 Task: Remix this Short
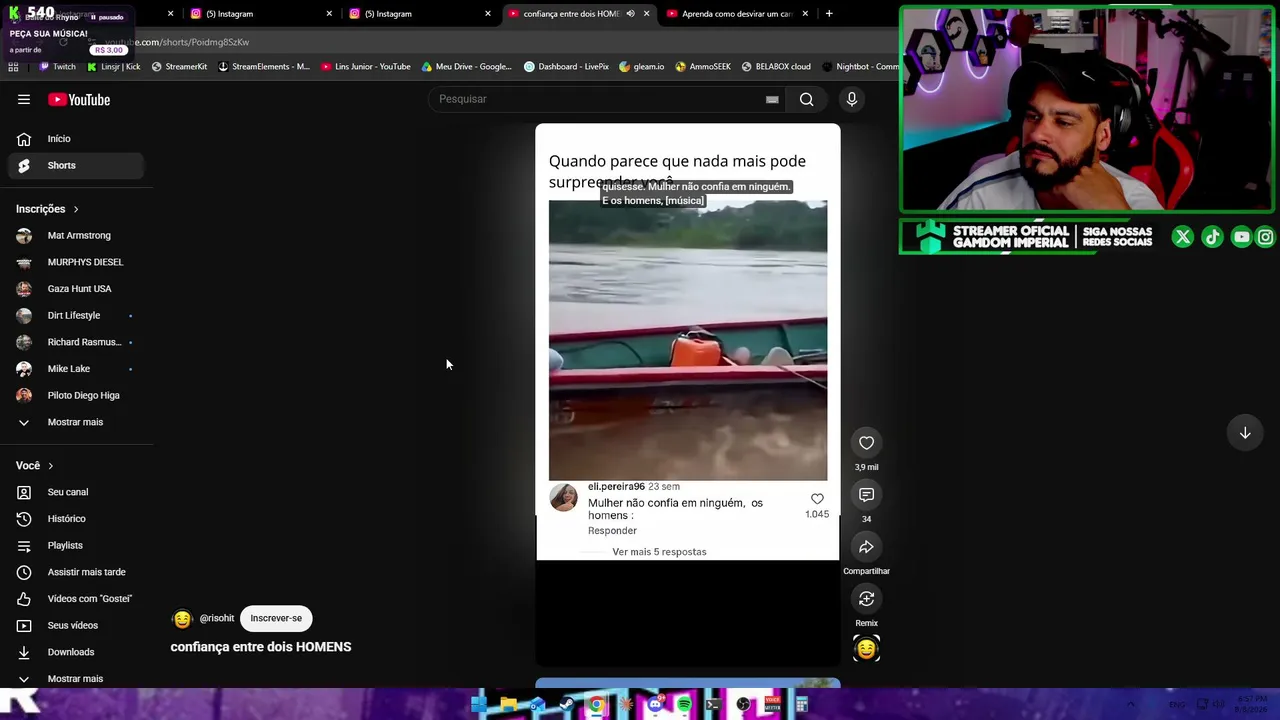(866, 599)
